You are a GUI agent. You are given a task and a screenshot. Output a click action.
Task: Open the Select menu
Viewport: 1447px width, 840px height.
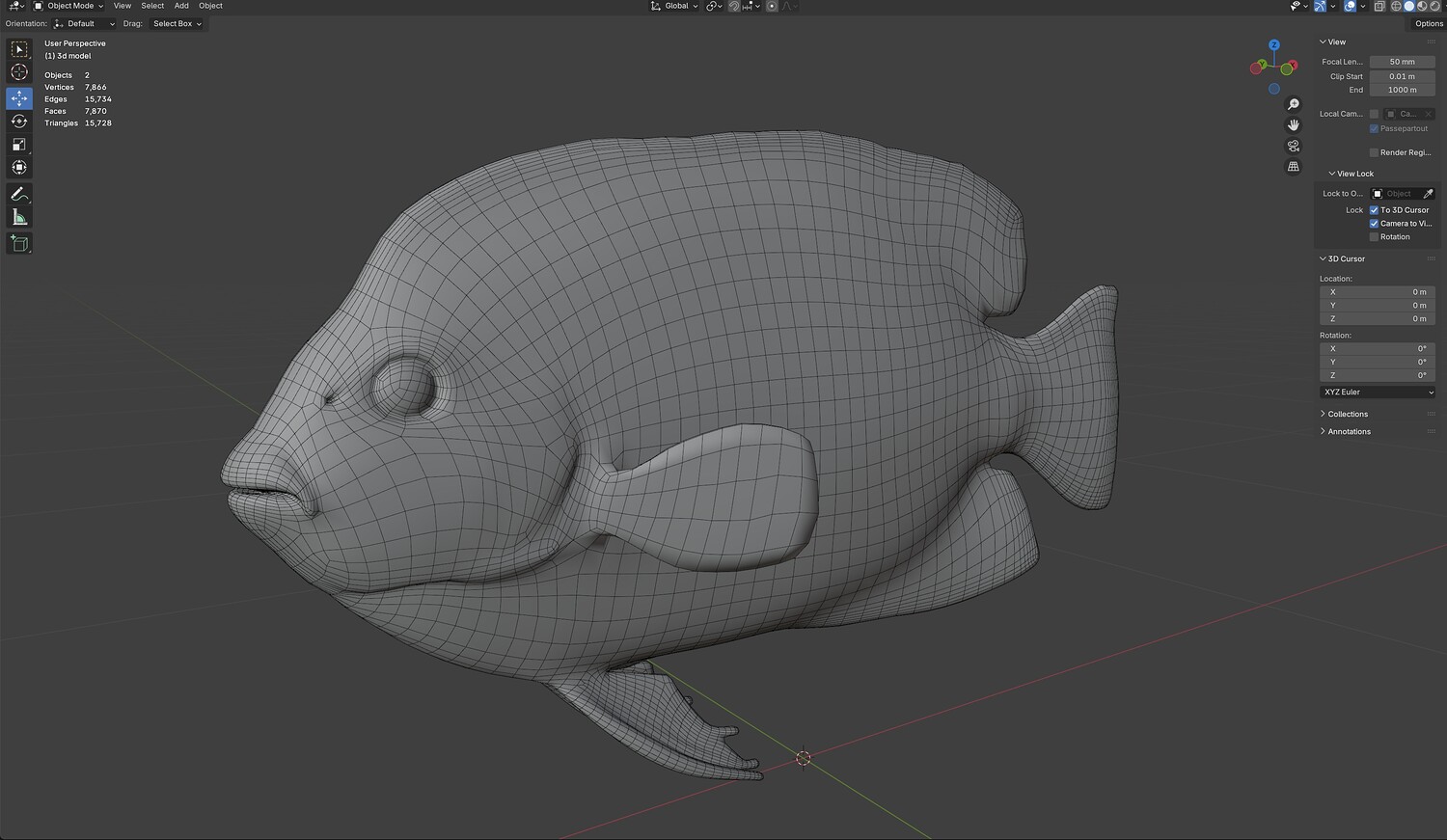point(152,6)
